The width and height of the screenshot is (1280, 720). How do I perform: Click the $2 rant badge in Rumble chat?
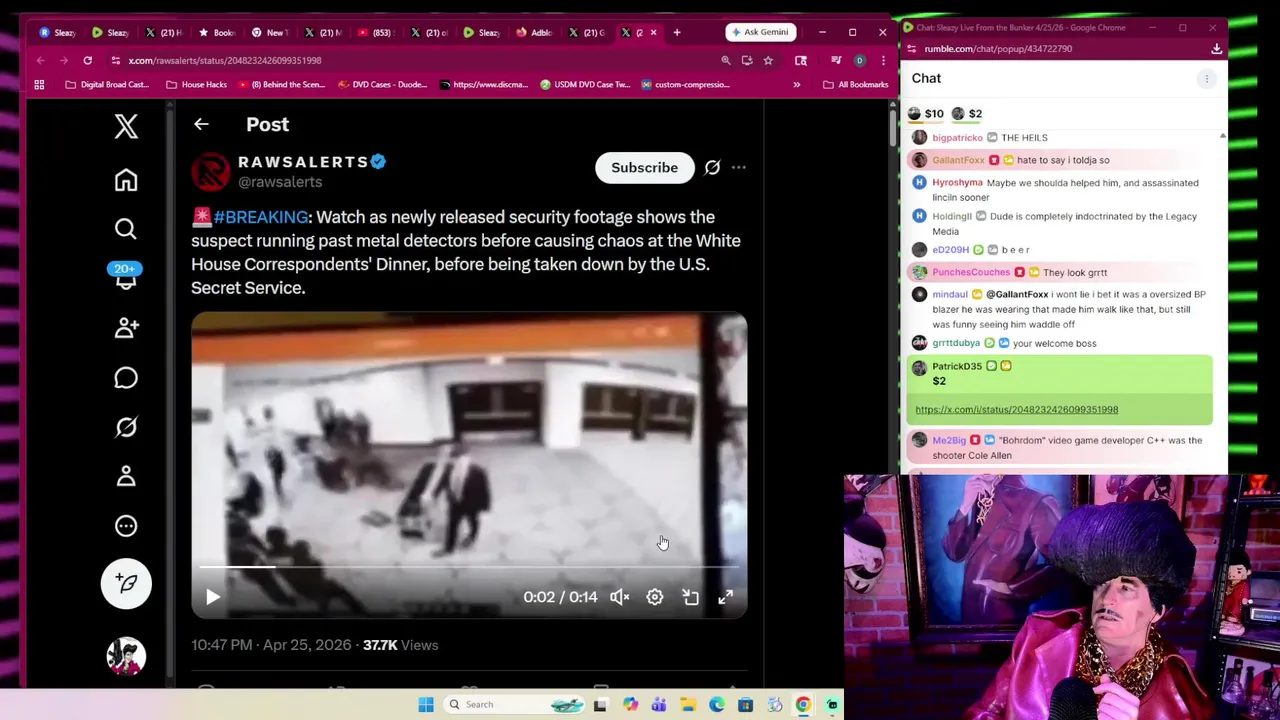coord(967,114)
